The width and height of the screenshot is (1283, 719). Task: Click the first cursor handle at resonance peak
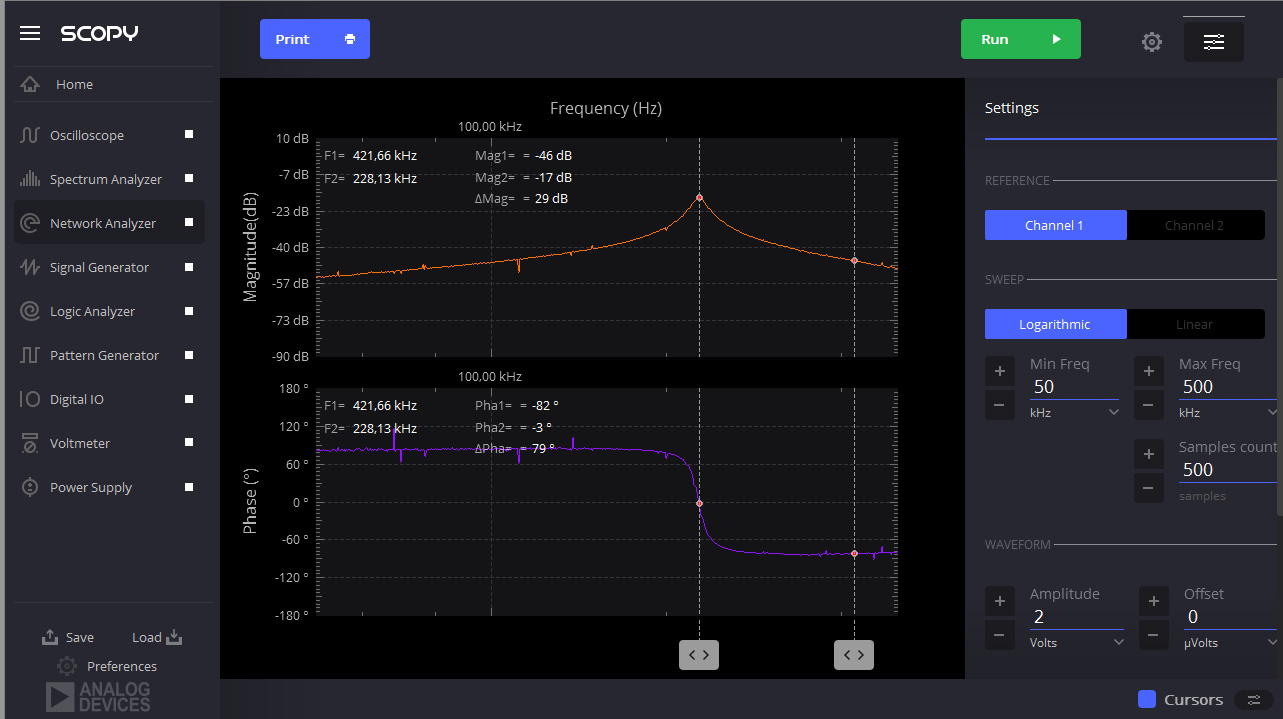[x=699, y=655]
